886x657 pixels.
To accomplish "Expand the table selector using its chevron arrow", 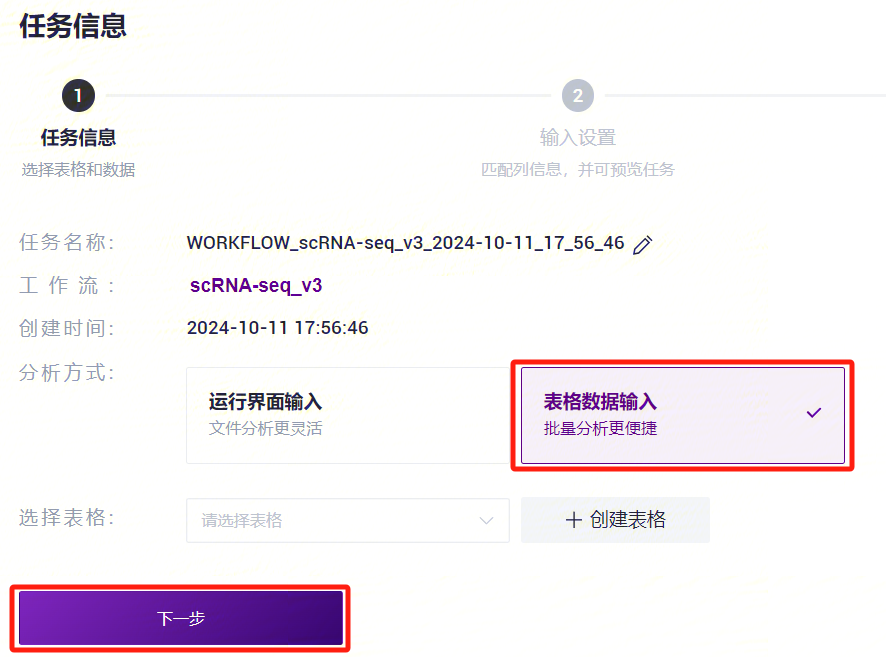I will click(487, 520).
